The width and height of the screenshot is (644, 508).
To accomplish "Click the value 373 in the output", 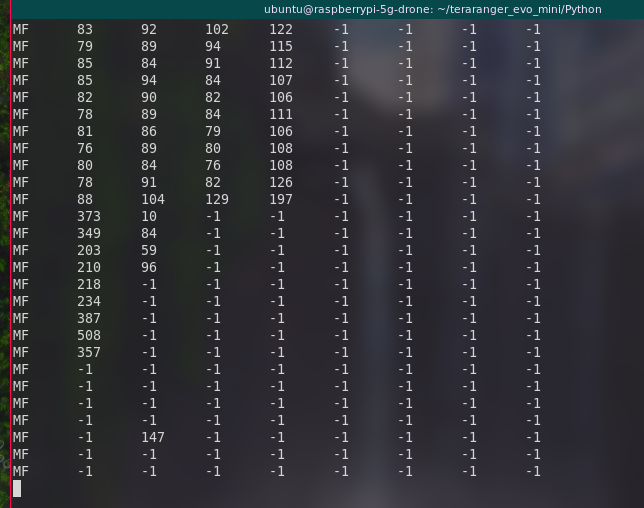I will tap(89, 216).
